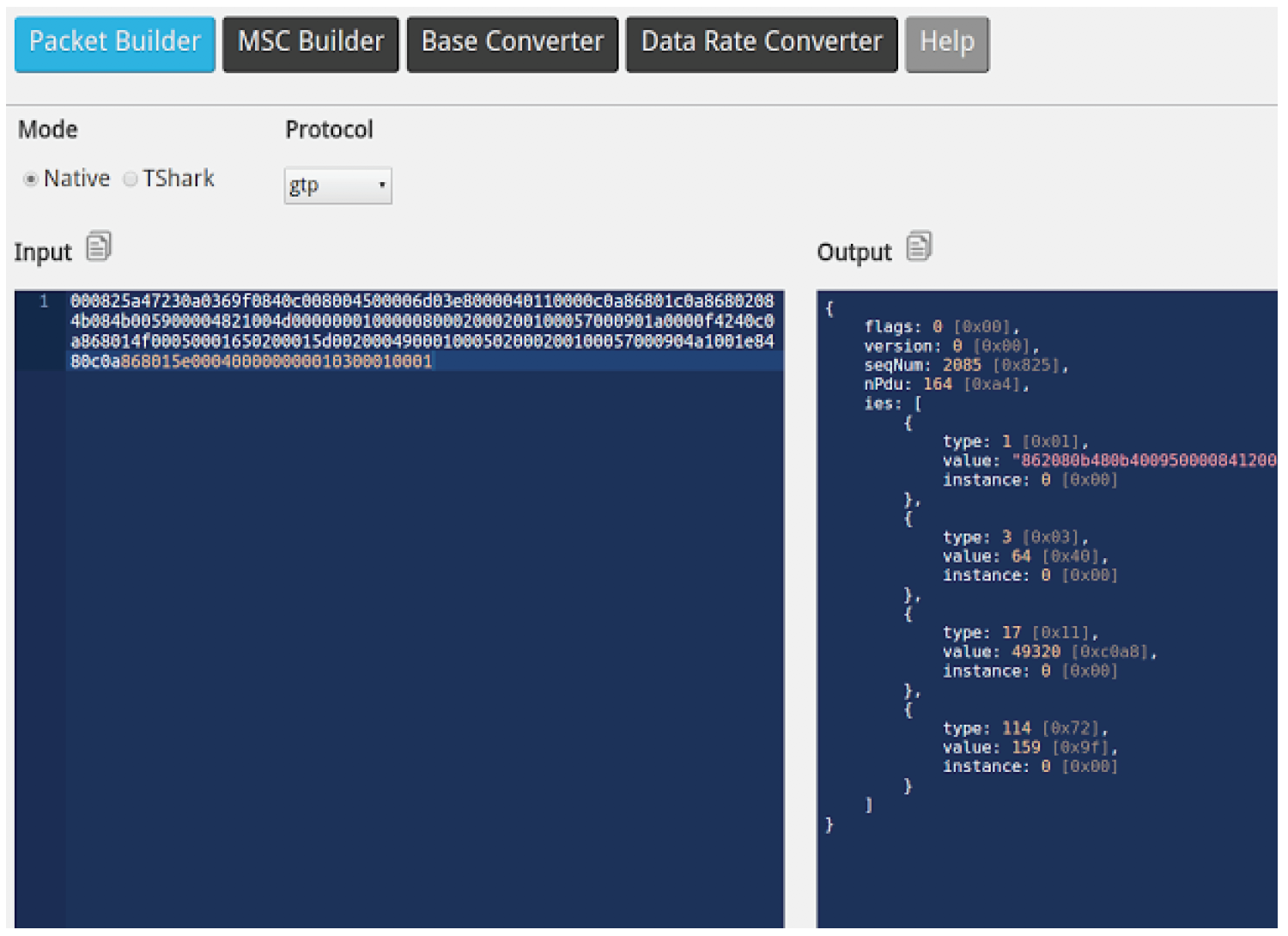
Task: Select the Native mode radio button
Action: (31, 179)
